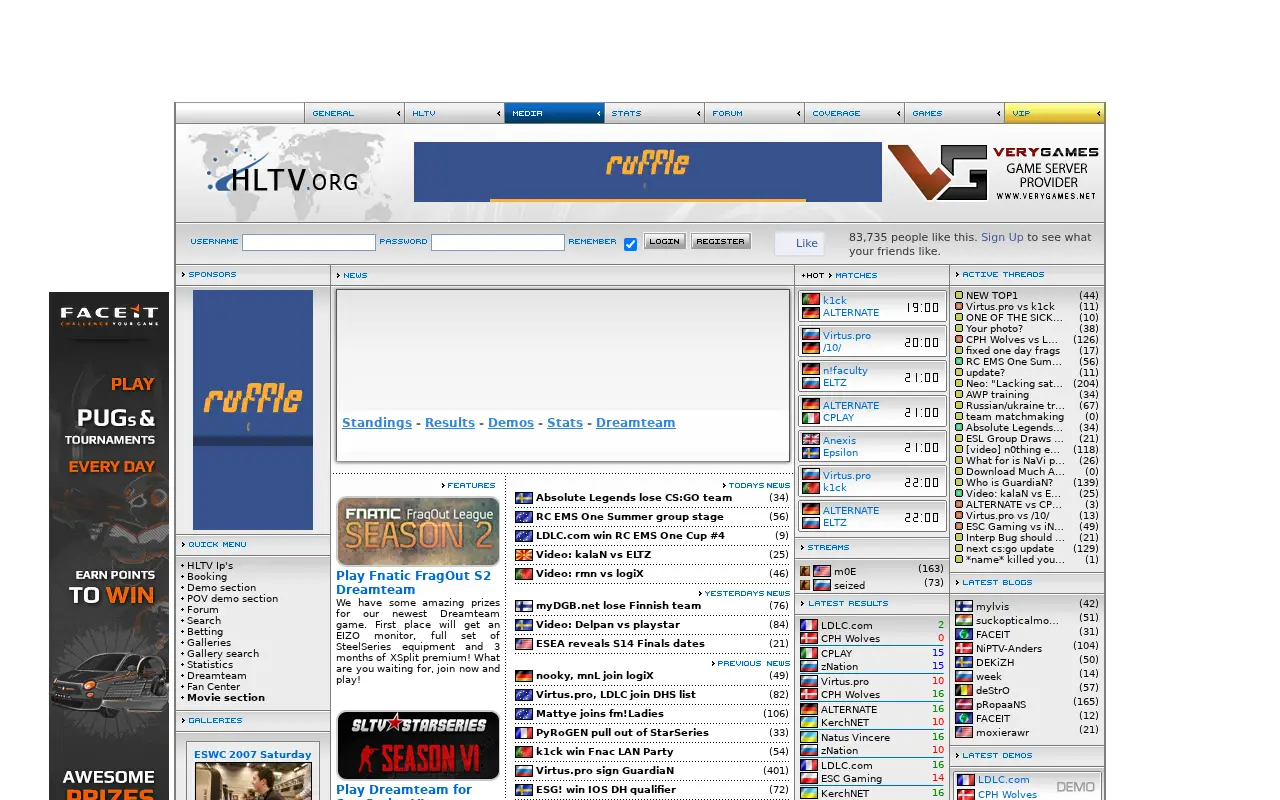
Task: Click the flag icon beside the mylvis blog
Action: [x=964, y=606]
